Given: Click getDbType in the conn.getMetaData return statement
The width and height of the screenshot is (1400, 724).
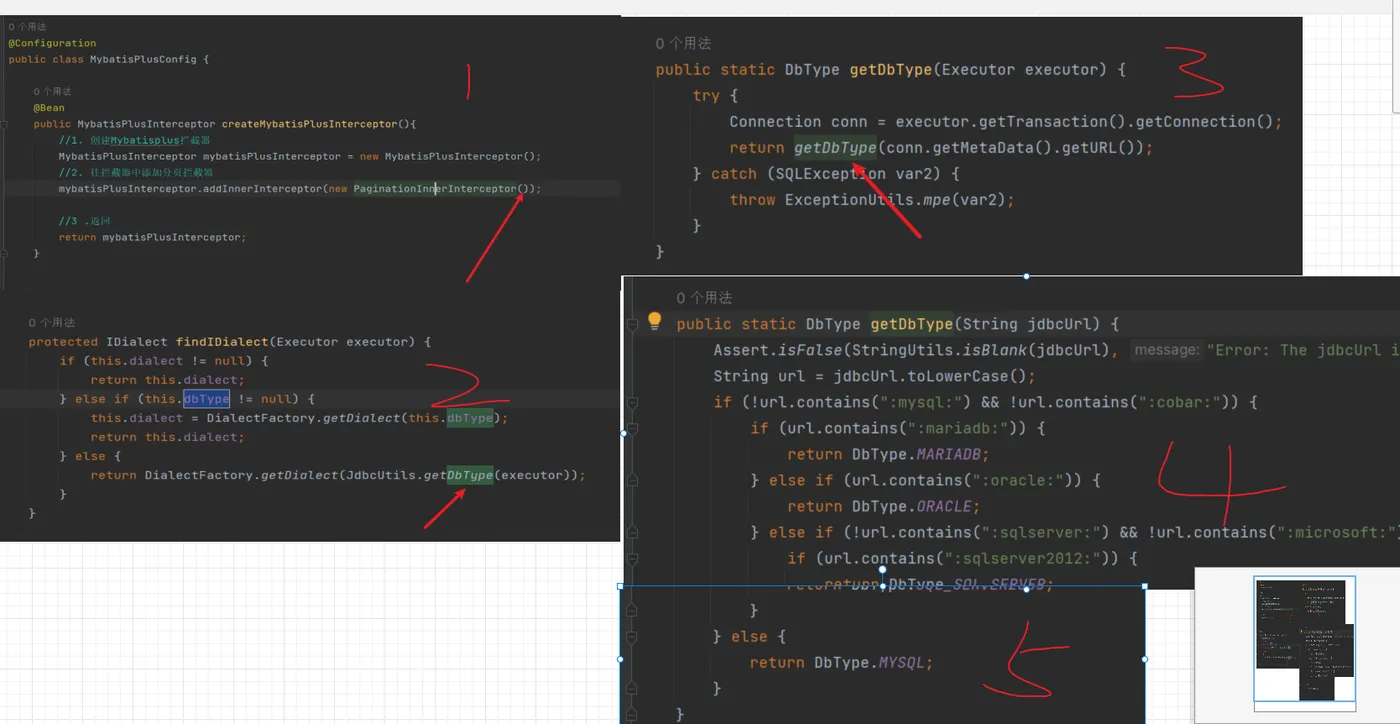Looking at the screenshot, I should point(836,148).
